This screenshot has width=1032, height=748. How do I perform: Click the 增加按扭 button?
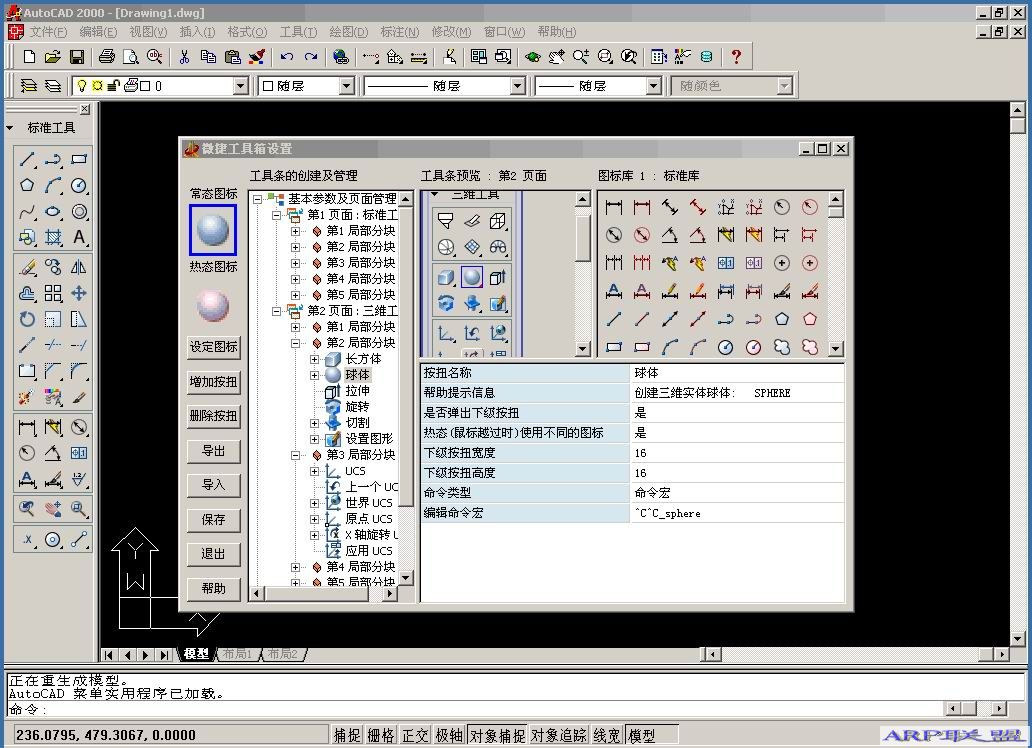click(x=213, y=382)
